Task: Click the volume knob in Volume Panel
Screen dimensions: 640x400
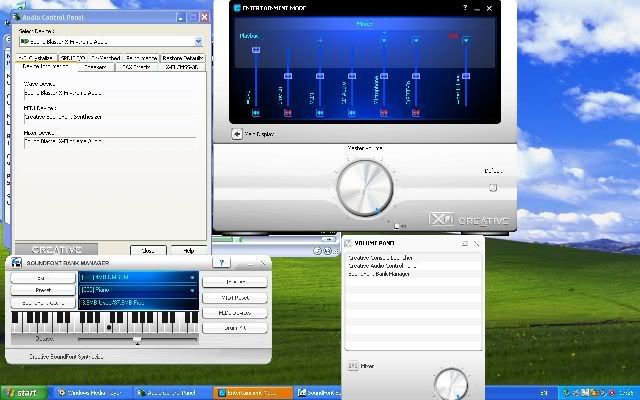Action: coord(451,384)
